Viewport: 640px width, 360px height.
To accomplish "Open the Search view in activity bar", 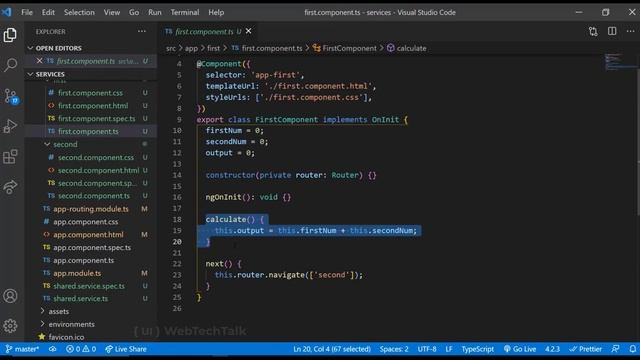I will pos(10,65).
